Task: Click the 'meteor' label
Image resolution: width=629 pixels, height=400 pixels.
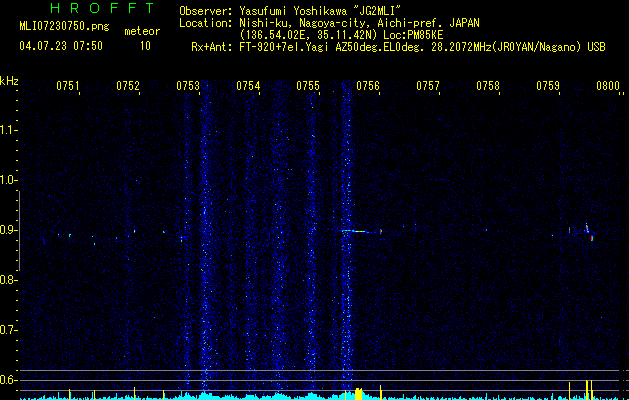Action: pyautogui.click(x=142, y=31)
